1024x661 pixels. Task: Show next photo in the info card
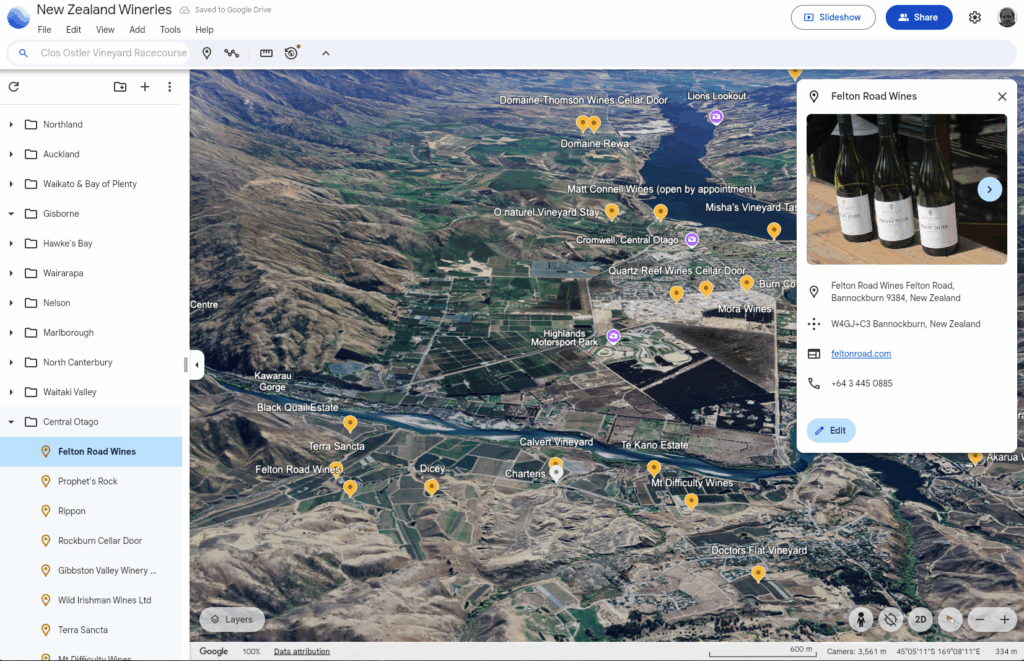tap(989, 189)
